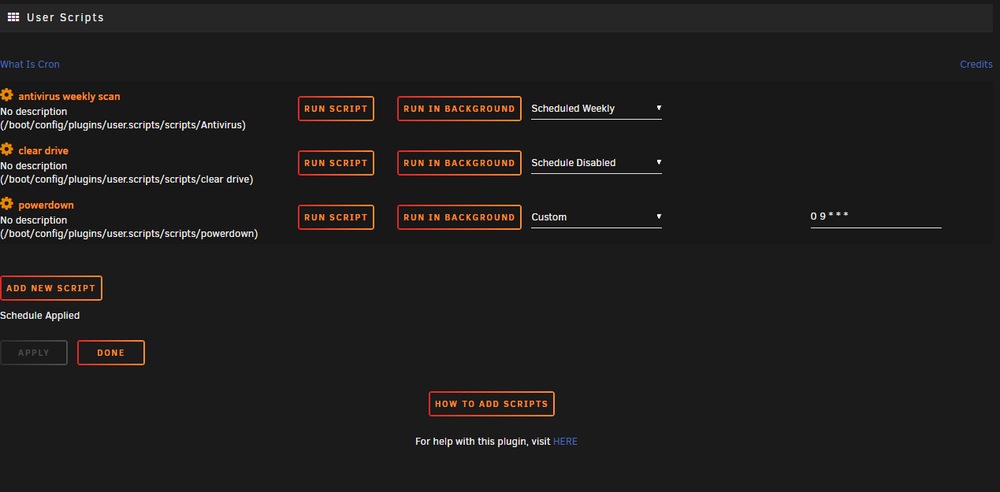
Task: Click the custom cron field showing 0 9 * * *
Action: tap(876, 217)
